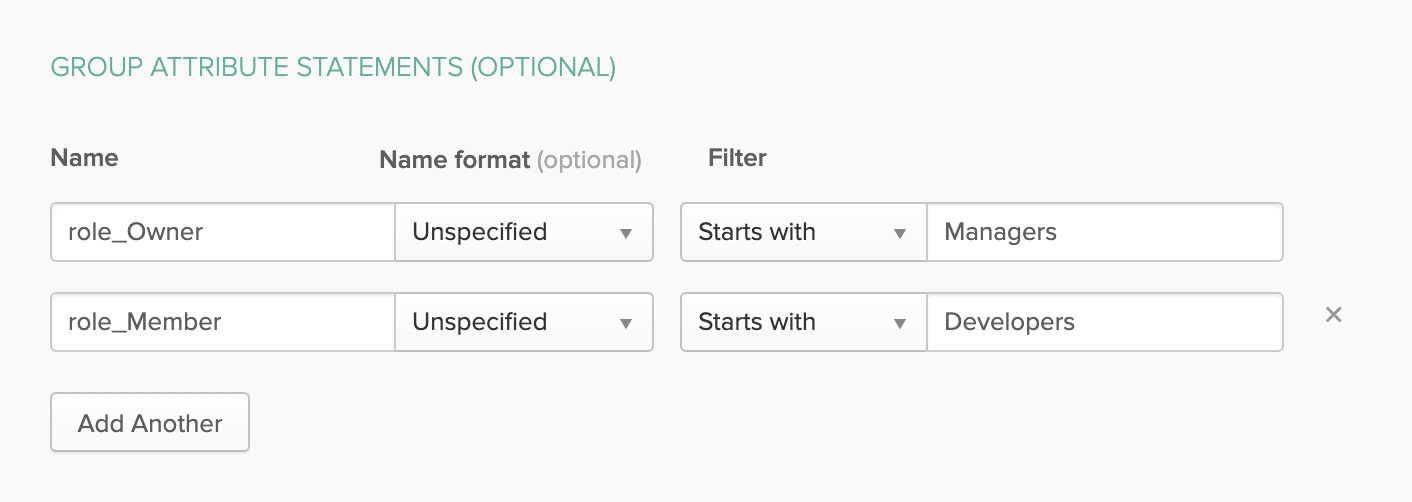Click the Filter column label
The height and width of the screenshot is (502, 1412).
coord(737,158)
